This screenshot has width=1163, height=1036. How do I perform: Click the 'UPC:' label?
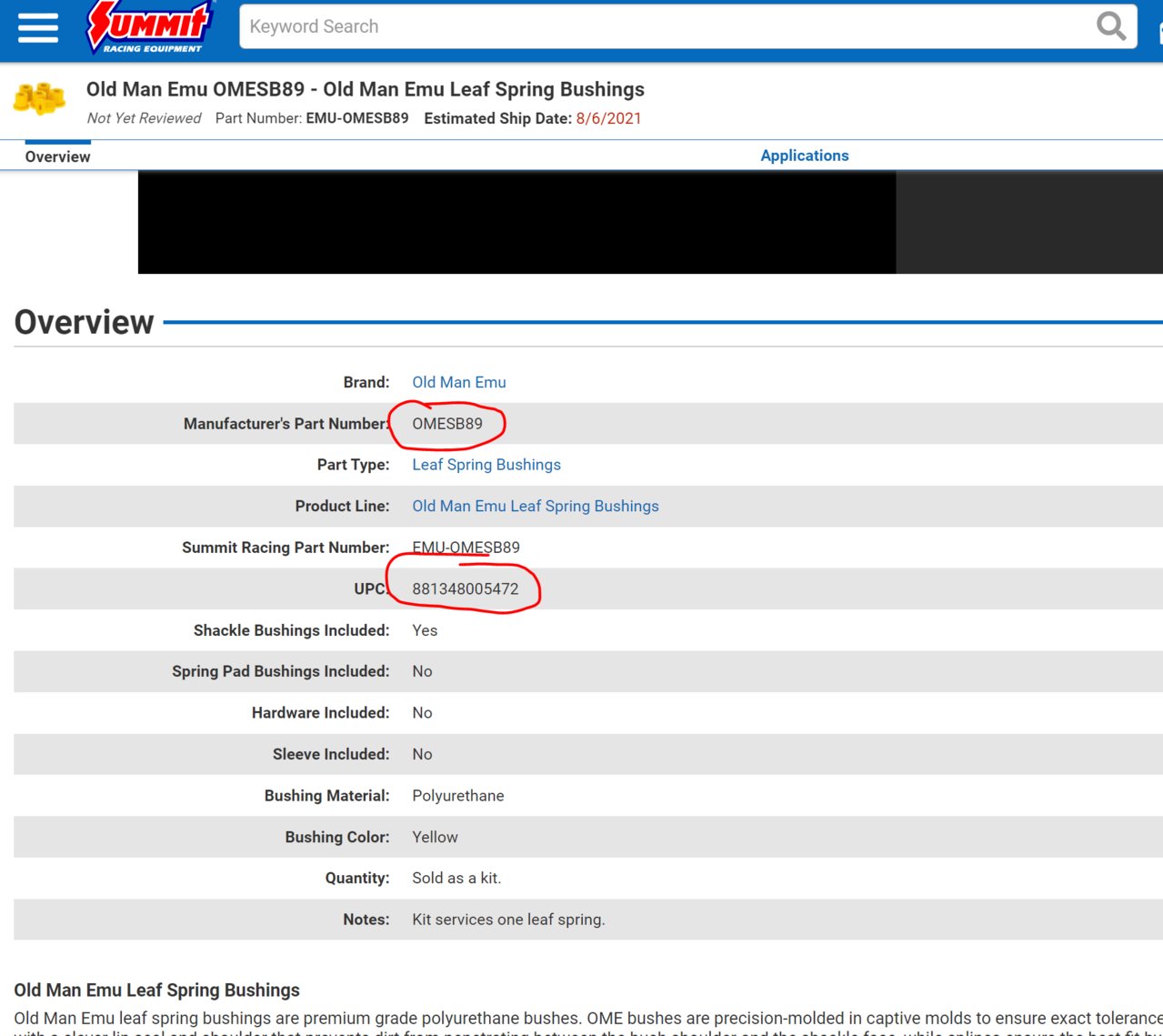point(372,588)
